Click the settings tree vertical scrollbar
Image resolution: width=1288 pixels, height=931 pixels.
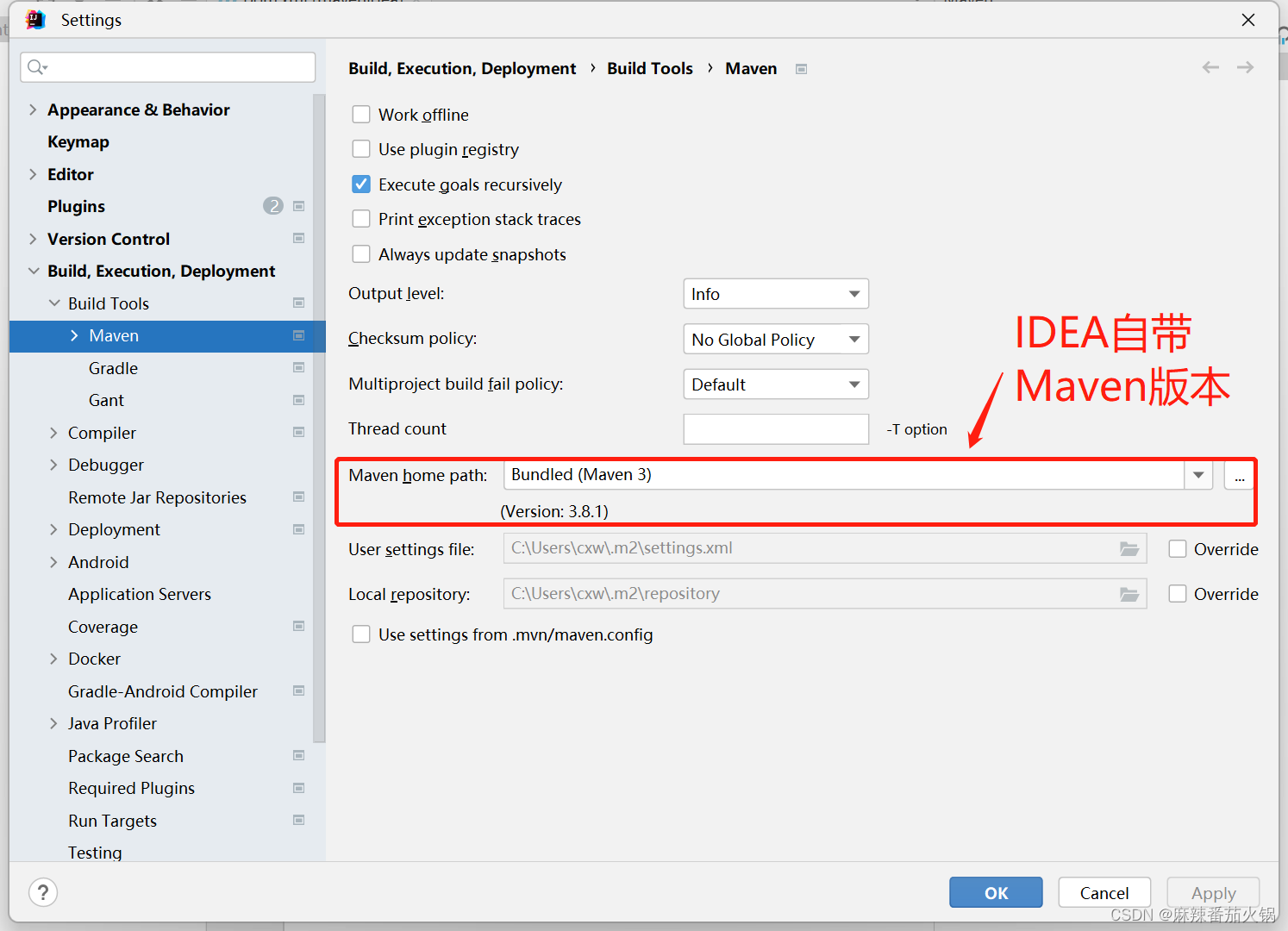[x=319, y=418]
